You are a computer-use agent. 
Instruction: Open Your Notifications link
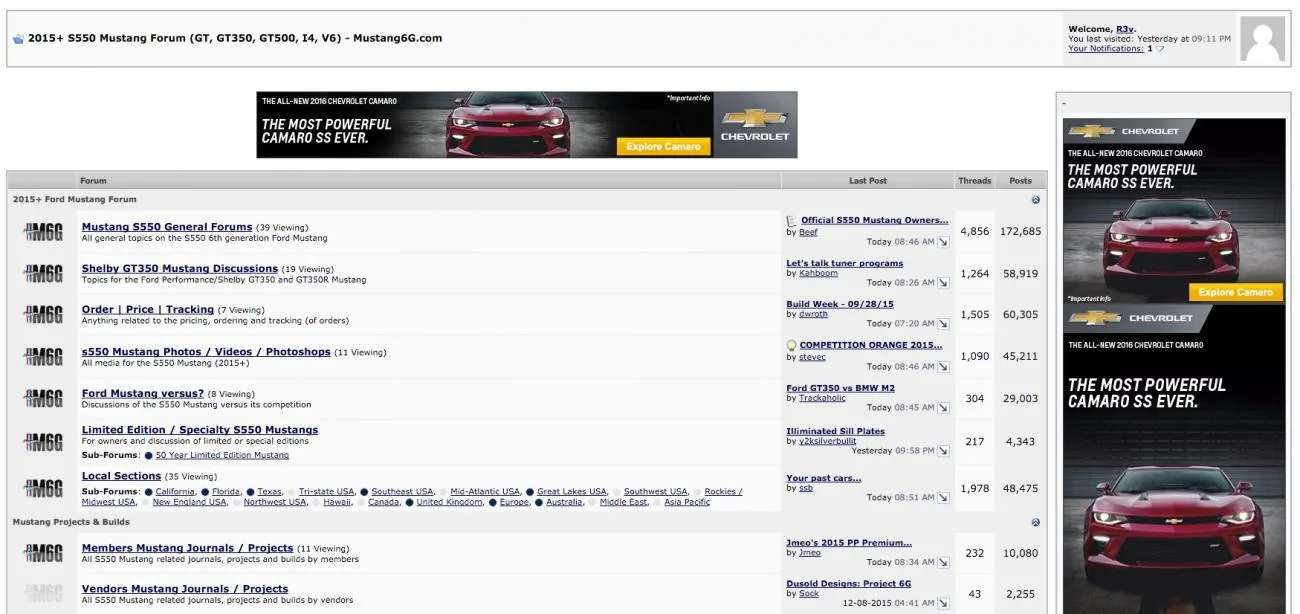[1105, 48]
